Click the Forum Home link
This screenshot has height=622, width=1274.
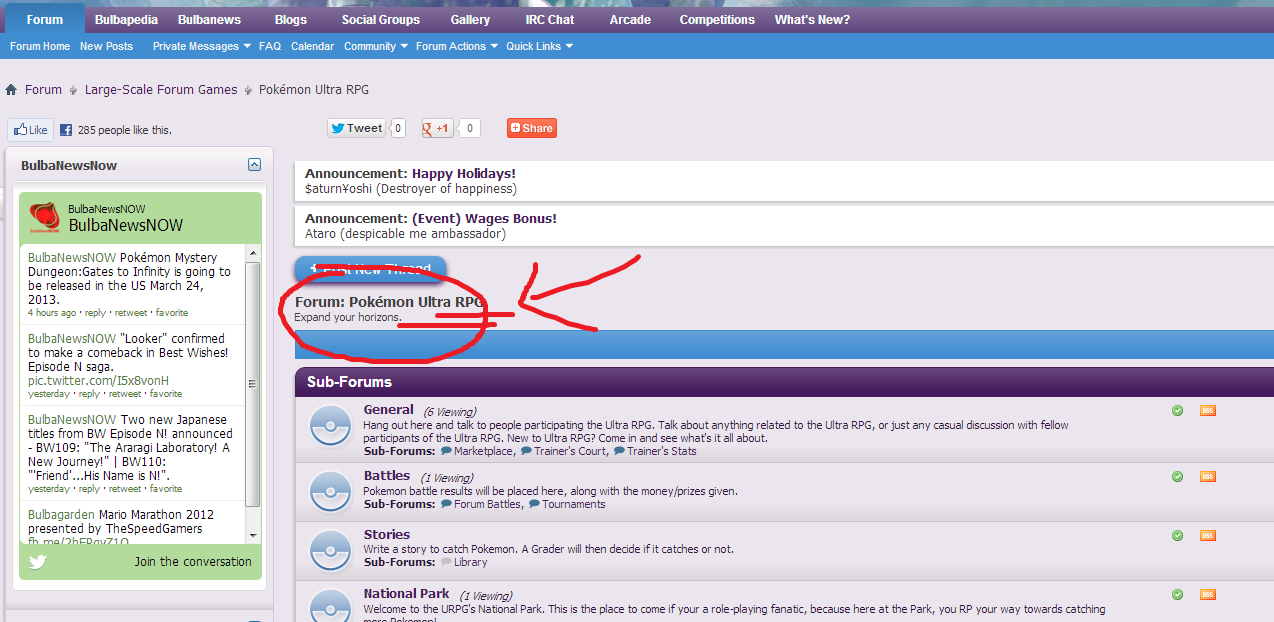coord(40,46)
